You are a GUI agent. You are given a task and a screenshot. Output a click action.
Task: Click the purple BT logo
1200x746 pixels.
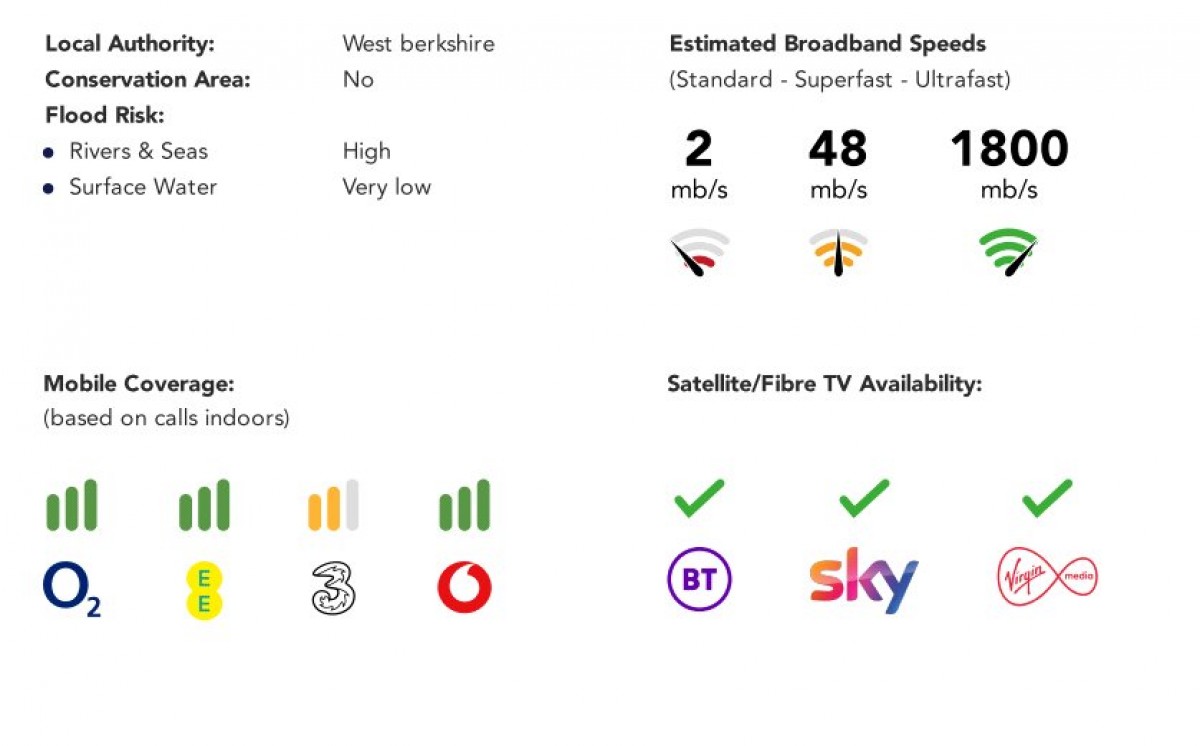tap(699, 580)
